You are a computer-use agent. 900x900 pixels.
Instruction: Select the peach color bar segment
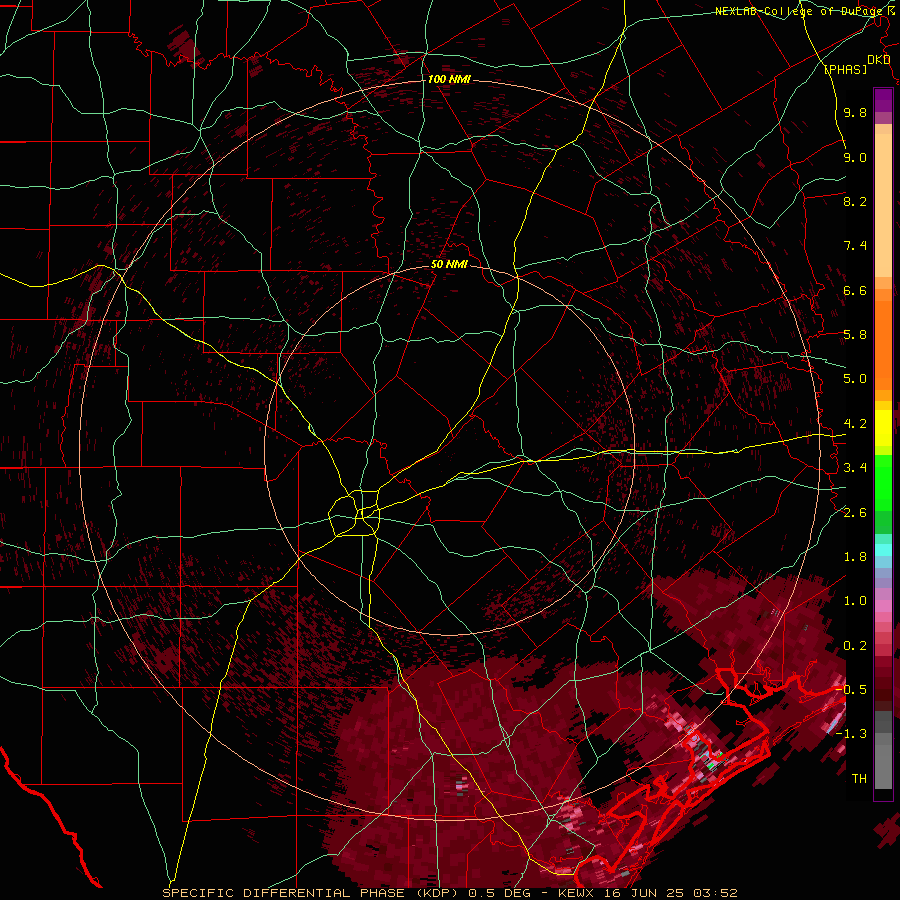click(883, 206)
